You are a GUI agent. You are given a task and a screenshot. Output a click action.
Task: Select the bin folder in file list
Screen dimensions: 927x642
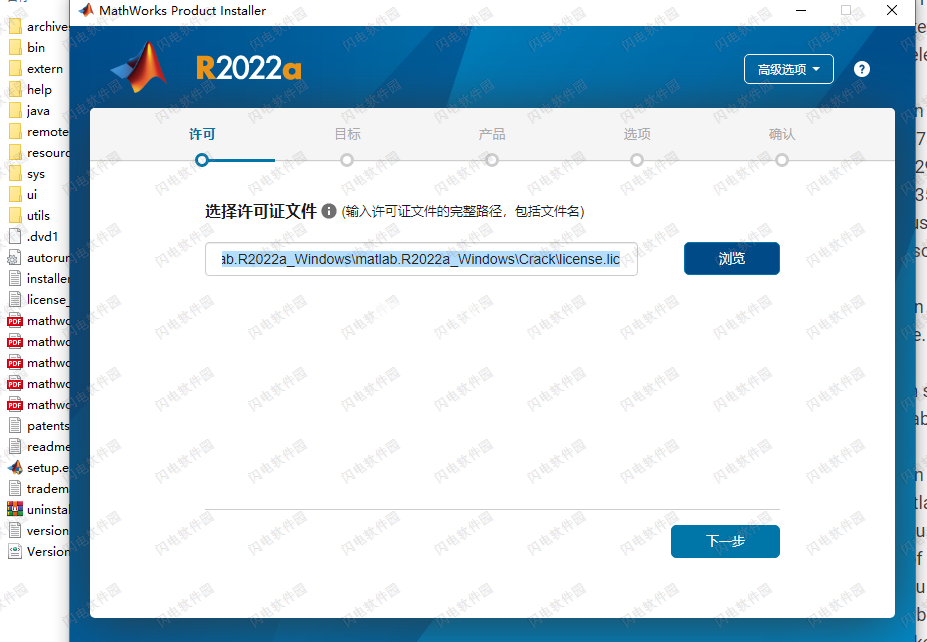click(28, 47)
